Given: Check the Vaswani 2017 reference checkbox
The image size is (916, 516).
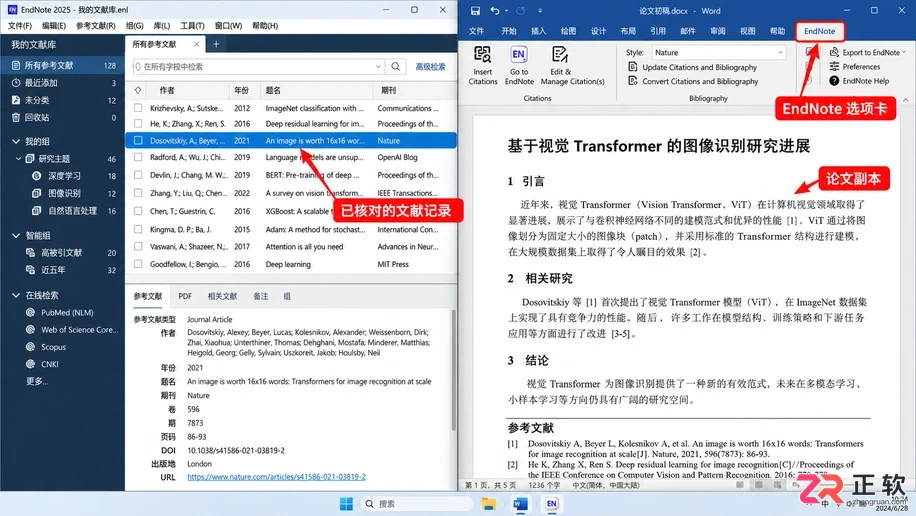Looking at the screenshot, I should (x=138, y=247).
